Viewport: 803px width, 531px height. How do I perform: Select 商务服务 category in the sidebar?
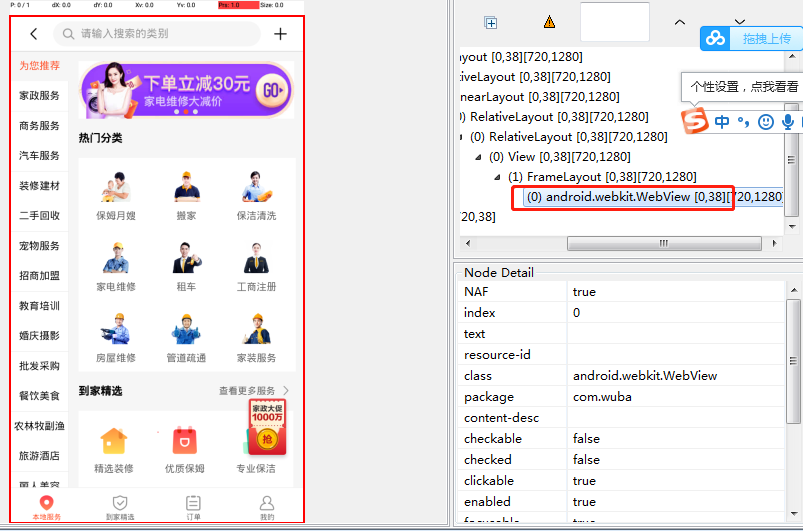[x=39, y=125]
